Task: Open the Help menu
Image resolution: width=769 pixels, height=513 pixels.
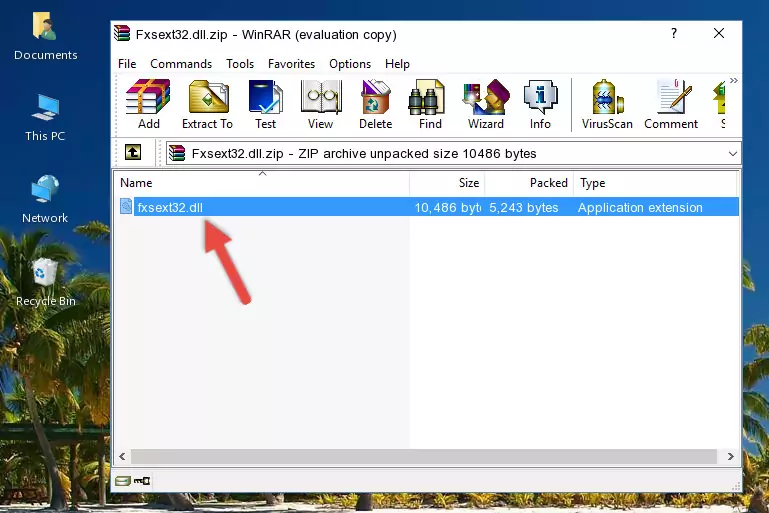Action: coord(397,64)
